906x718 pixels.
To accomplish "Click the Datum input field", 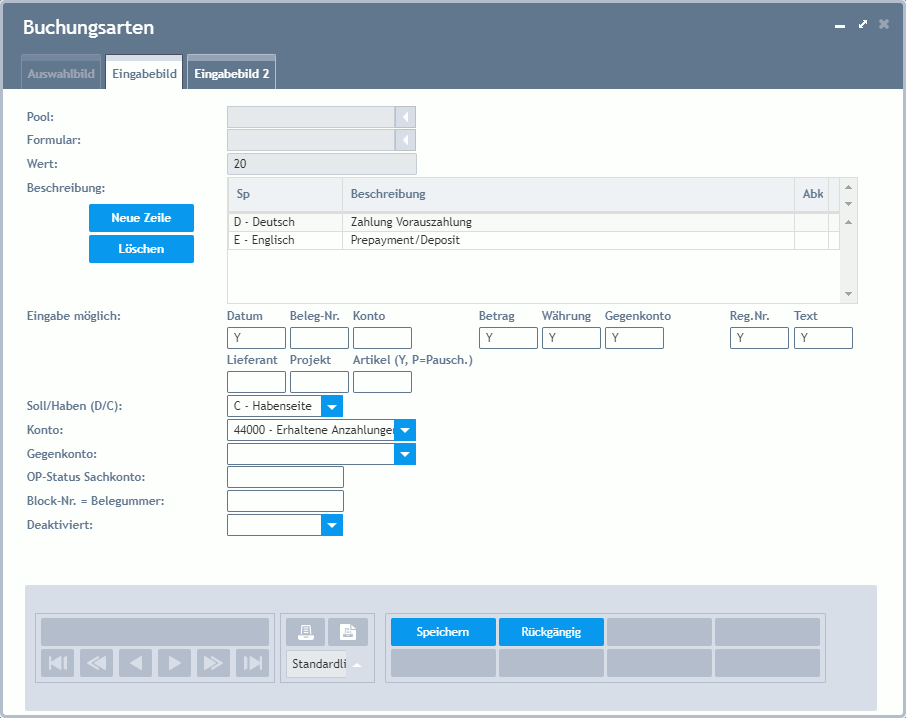I will (x=257, y=338).
